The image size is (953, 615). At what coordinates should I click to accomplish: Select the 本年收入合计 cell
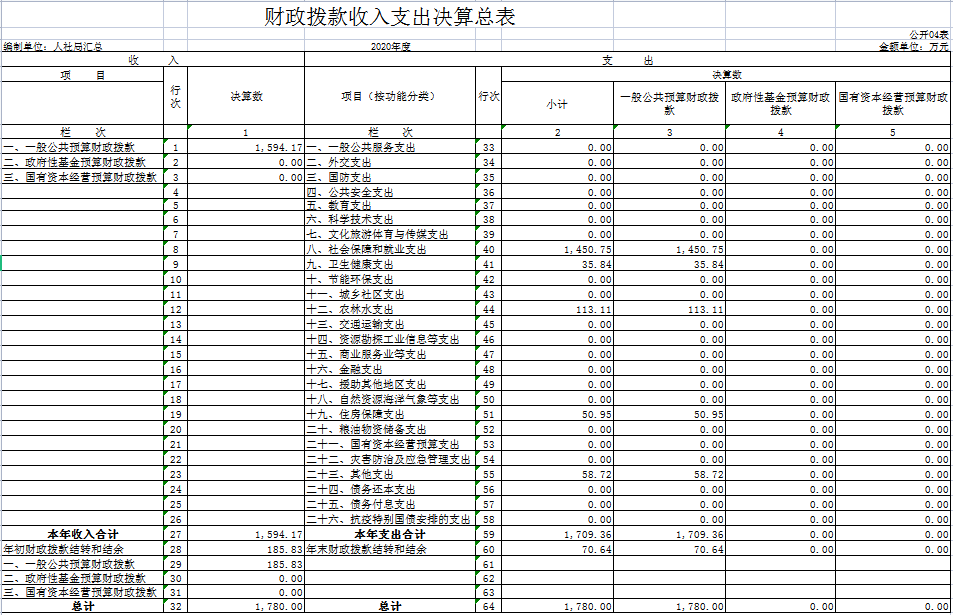(x=83, y=534)
